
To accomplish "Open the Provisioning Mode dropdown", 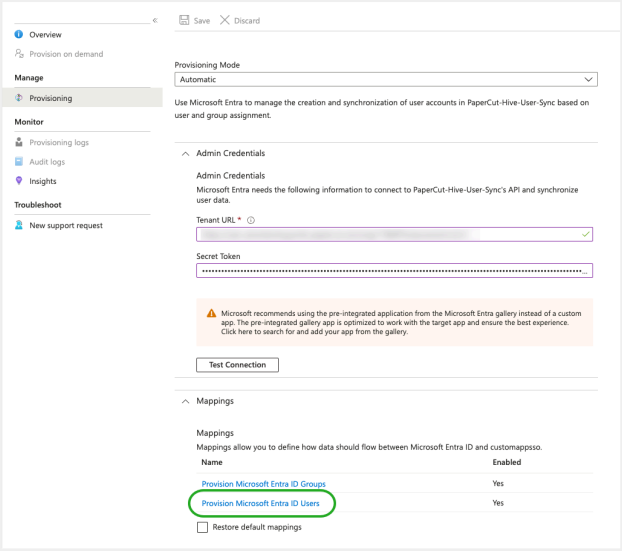I will 386,79.
